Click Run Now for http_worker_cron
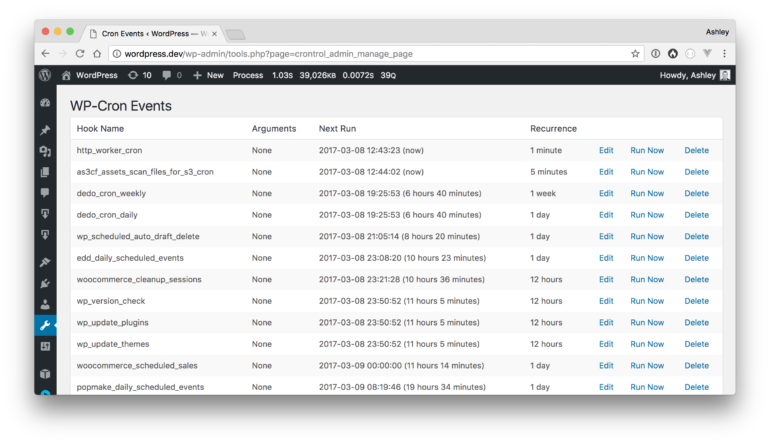Screen dimensions: 770x444 click(x=646, y=150)
